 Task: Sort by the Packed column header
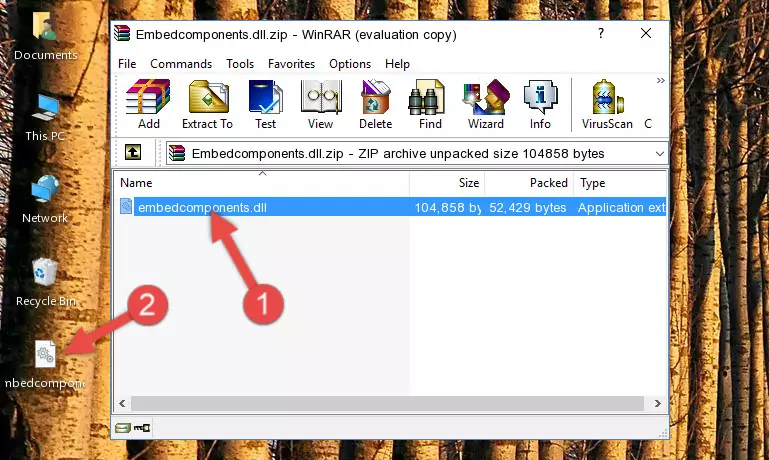529,183
